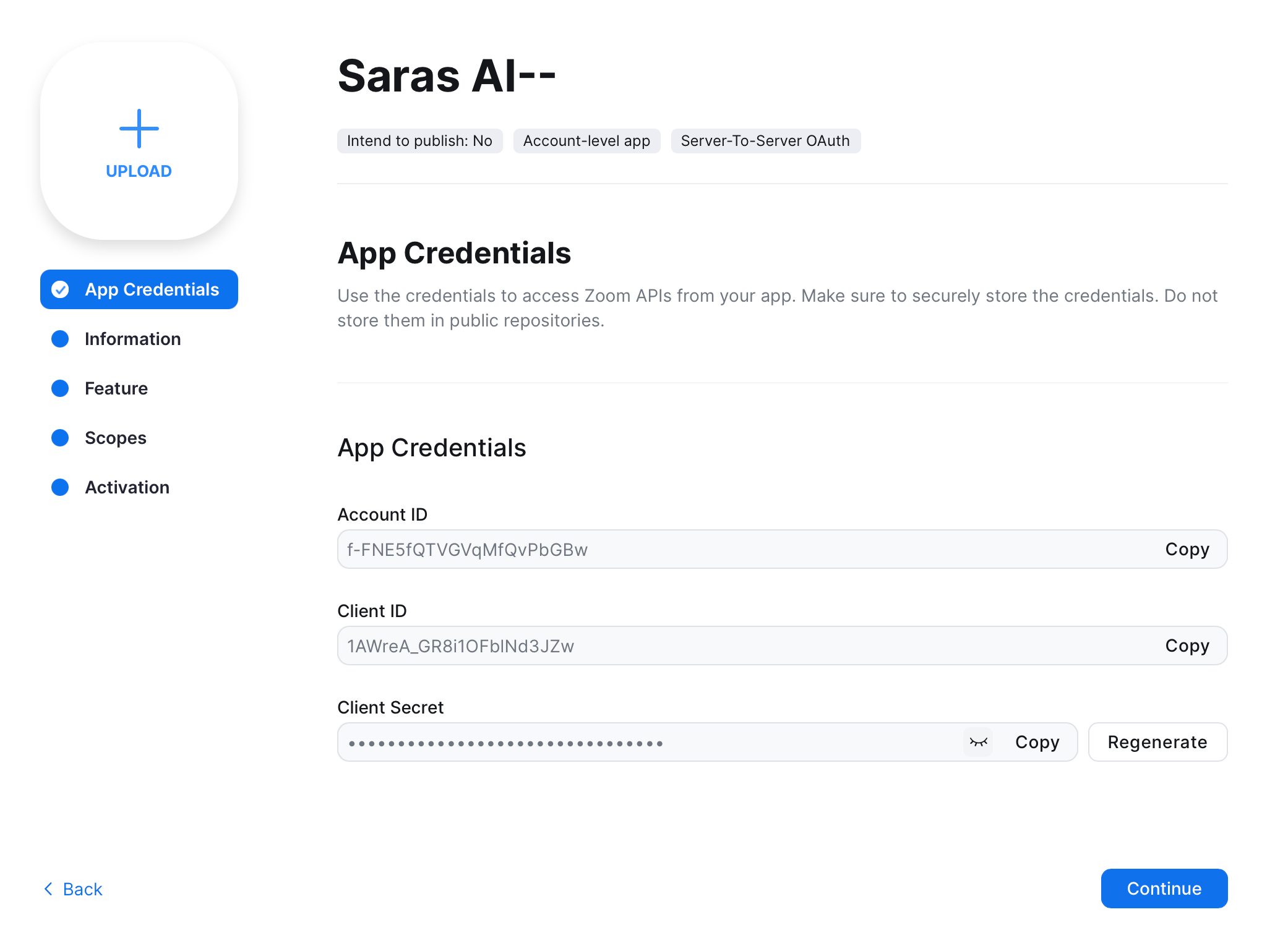Click the blue dot next to Feature

[60, 388]
